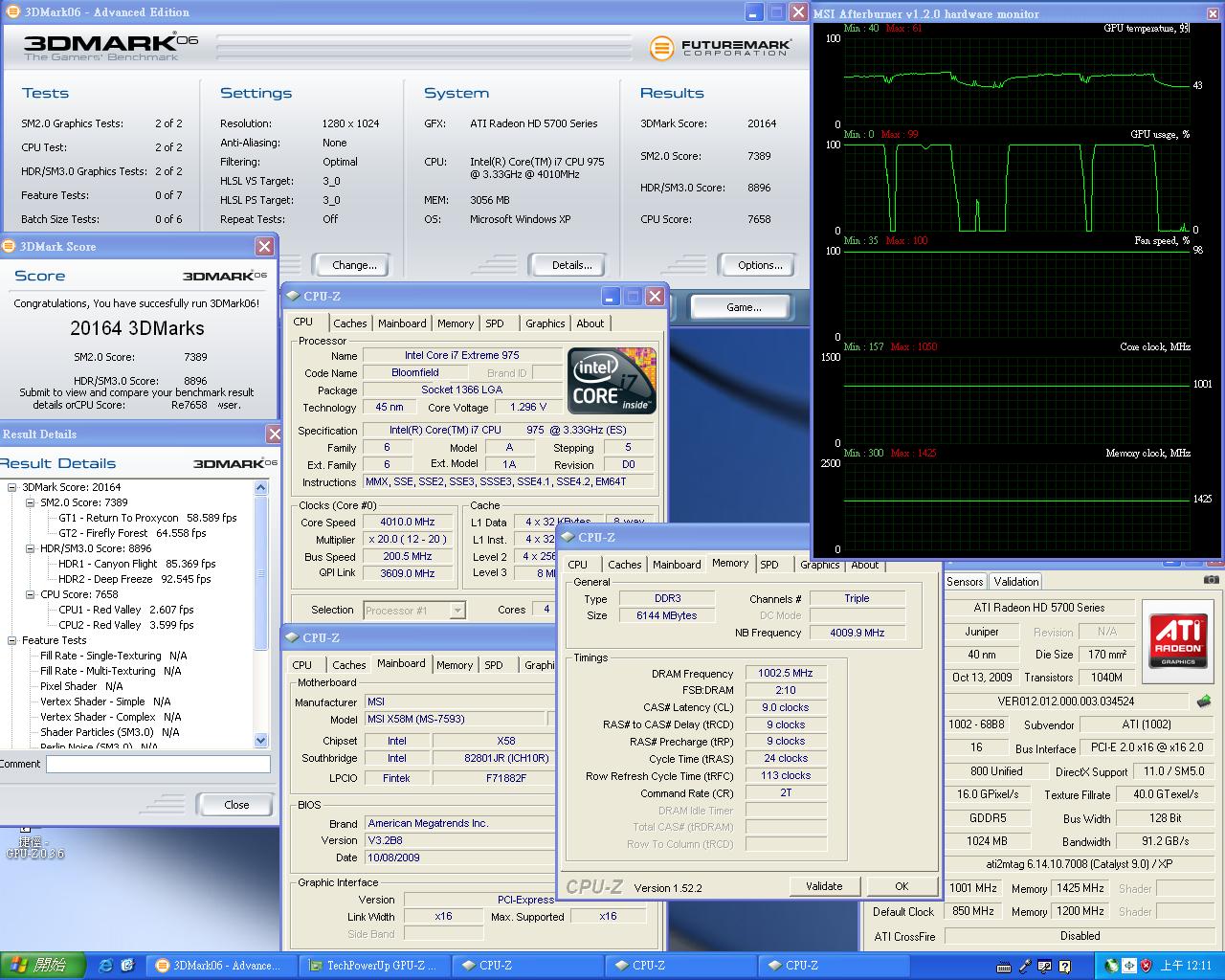
Task: Open the CPU tab in CPU-Z memory window
Action: 578,565
